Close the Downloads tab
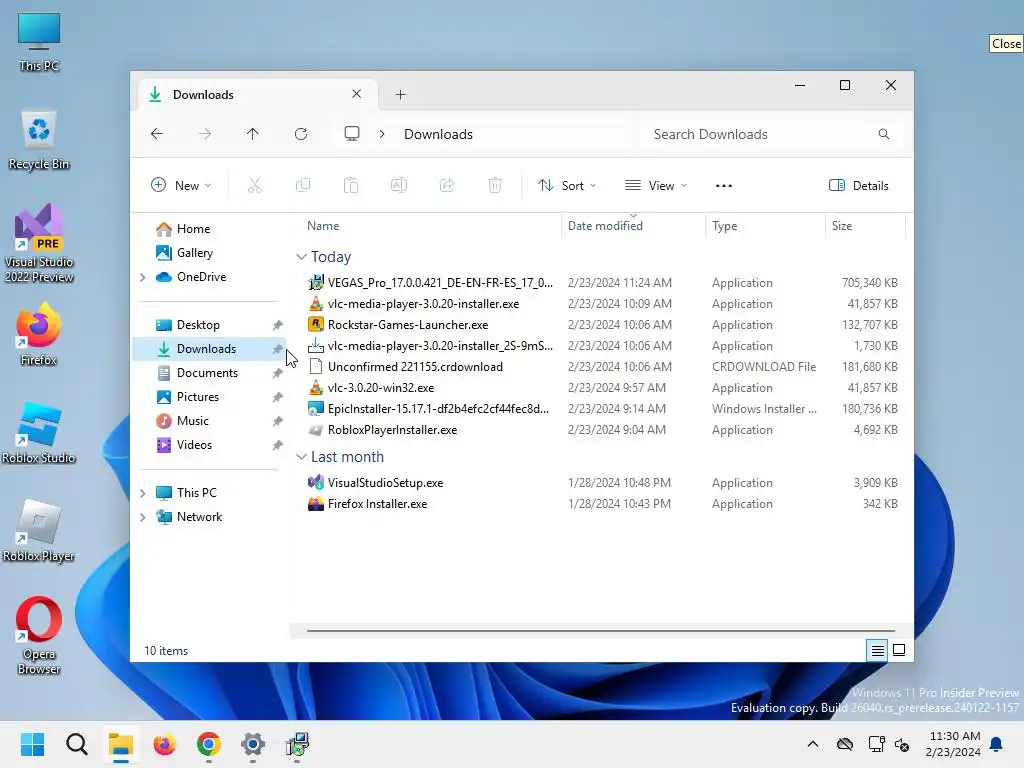This screenshot has width=1024, height=768. coord(357,94)
